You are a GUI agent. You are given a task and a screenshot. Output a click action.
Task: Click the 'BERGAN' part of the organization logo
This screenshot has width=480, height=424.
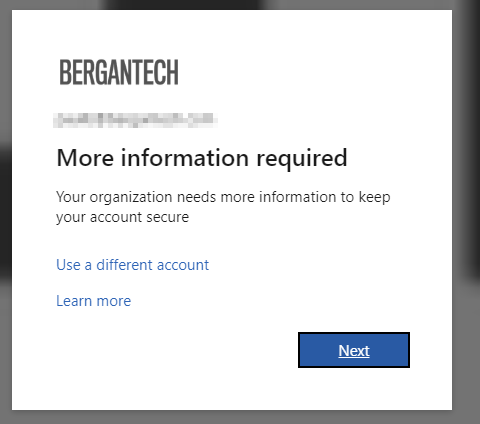click(94, 72)
